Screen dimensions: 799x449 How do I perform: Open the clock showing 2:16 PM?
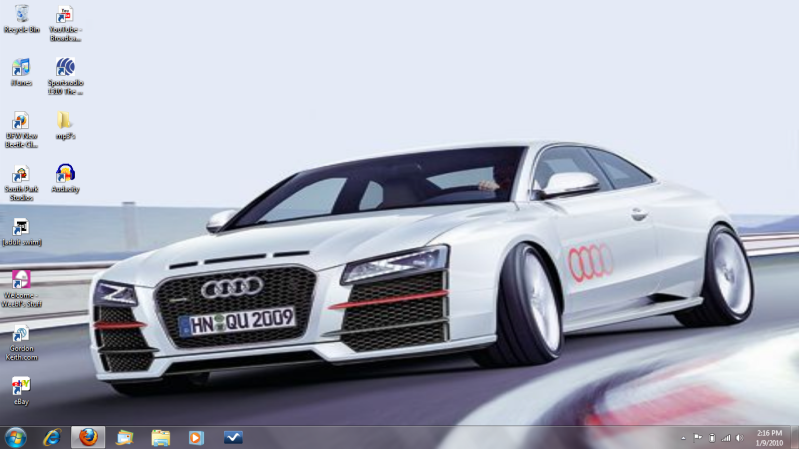coord(769,438)
